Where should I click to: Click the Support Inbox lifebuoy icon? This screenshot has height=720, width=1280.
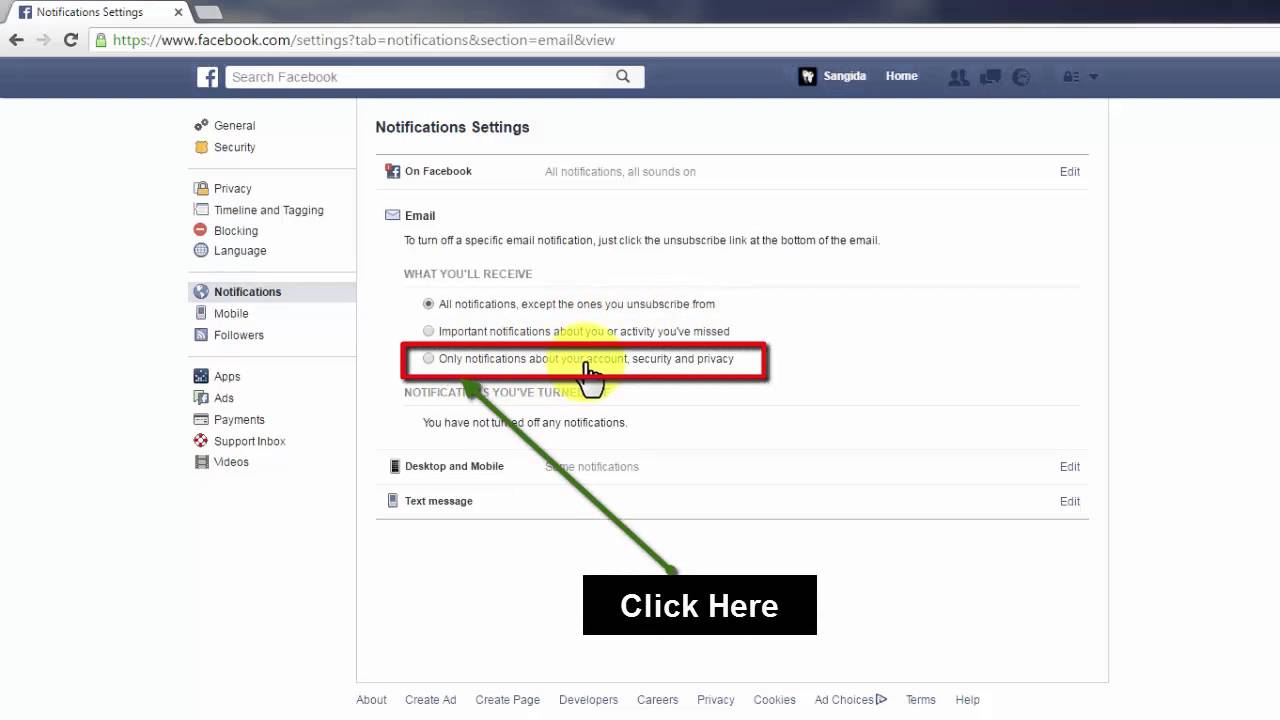tap(201, 441)
